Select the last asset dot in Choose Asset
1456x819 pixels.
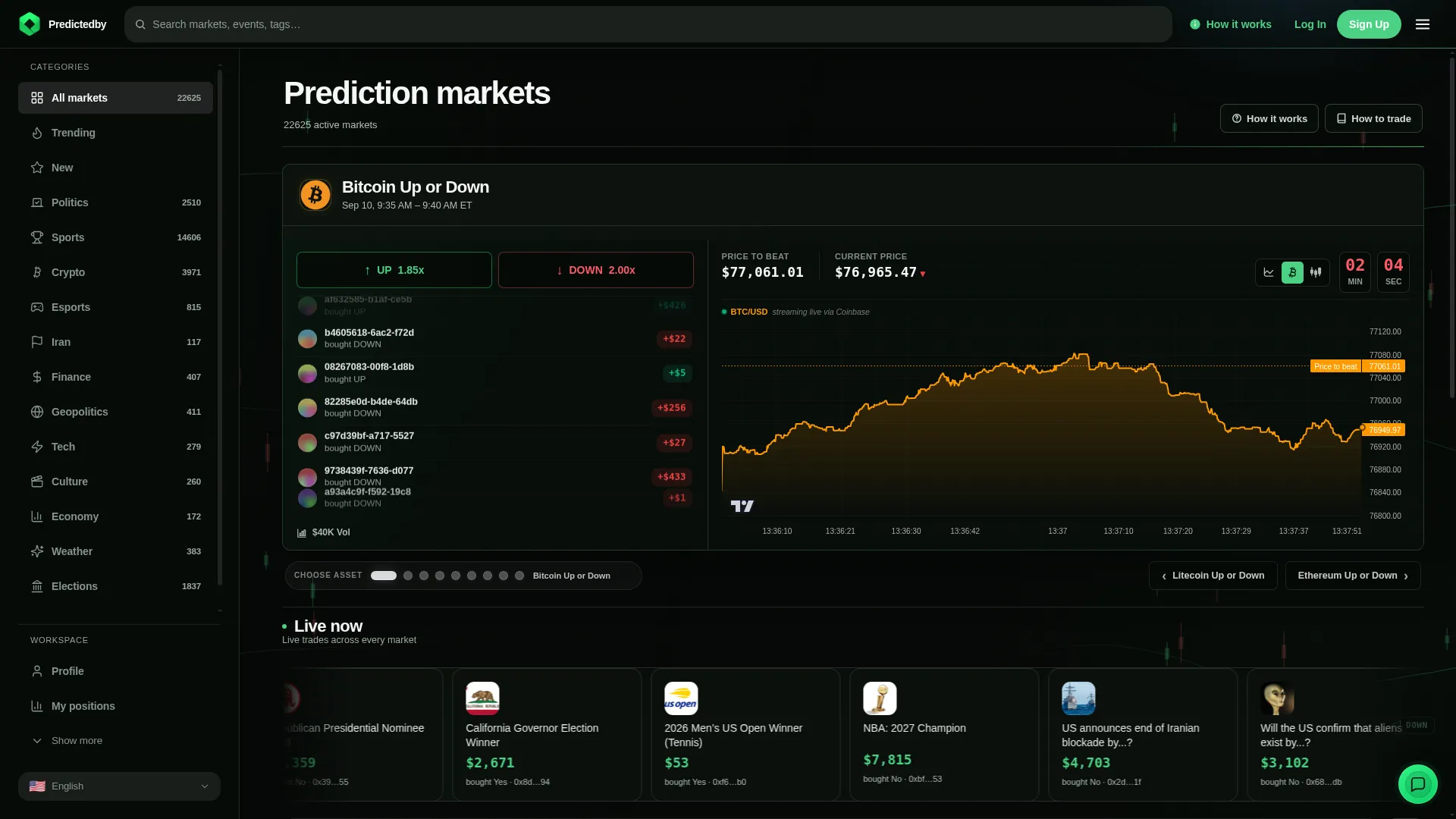click(519, 576)
